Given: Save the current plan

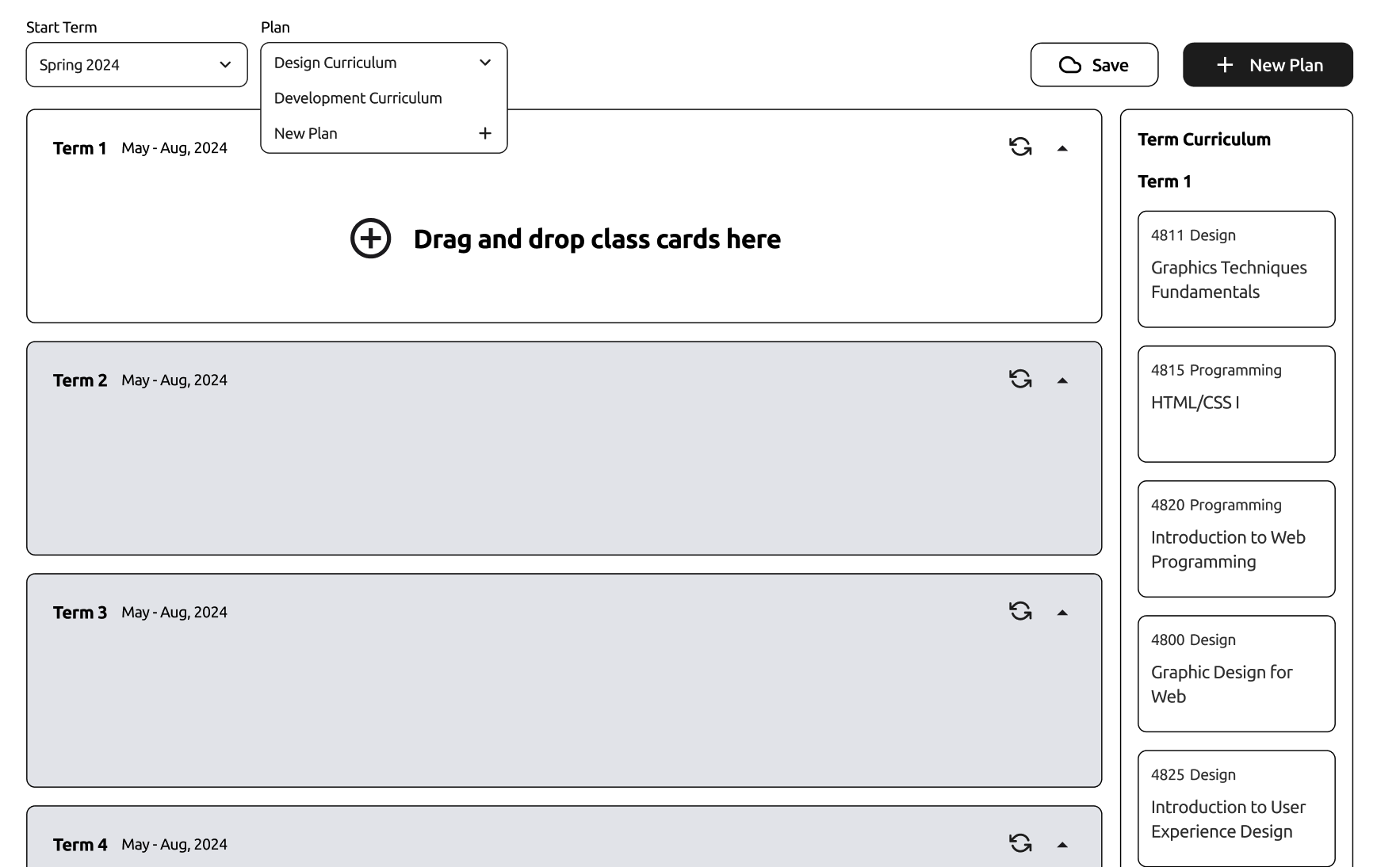Looking at the screenshot, I should click(x=1094, y=65).
